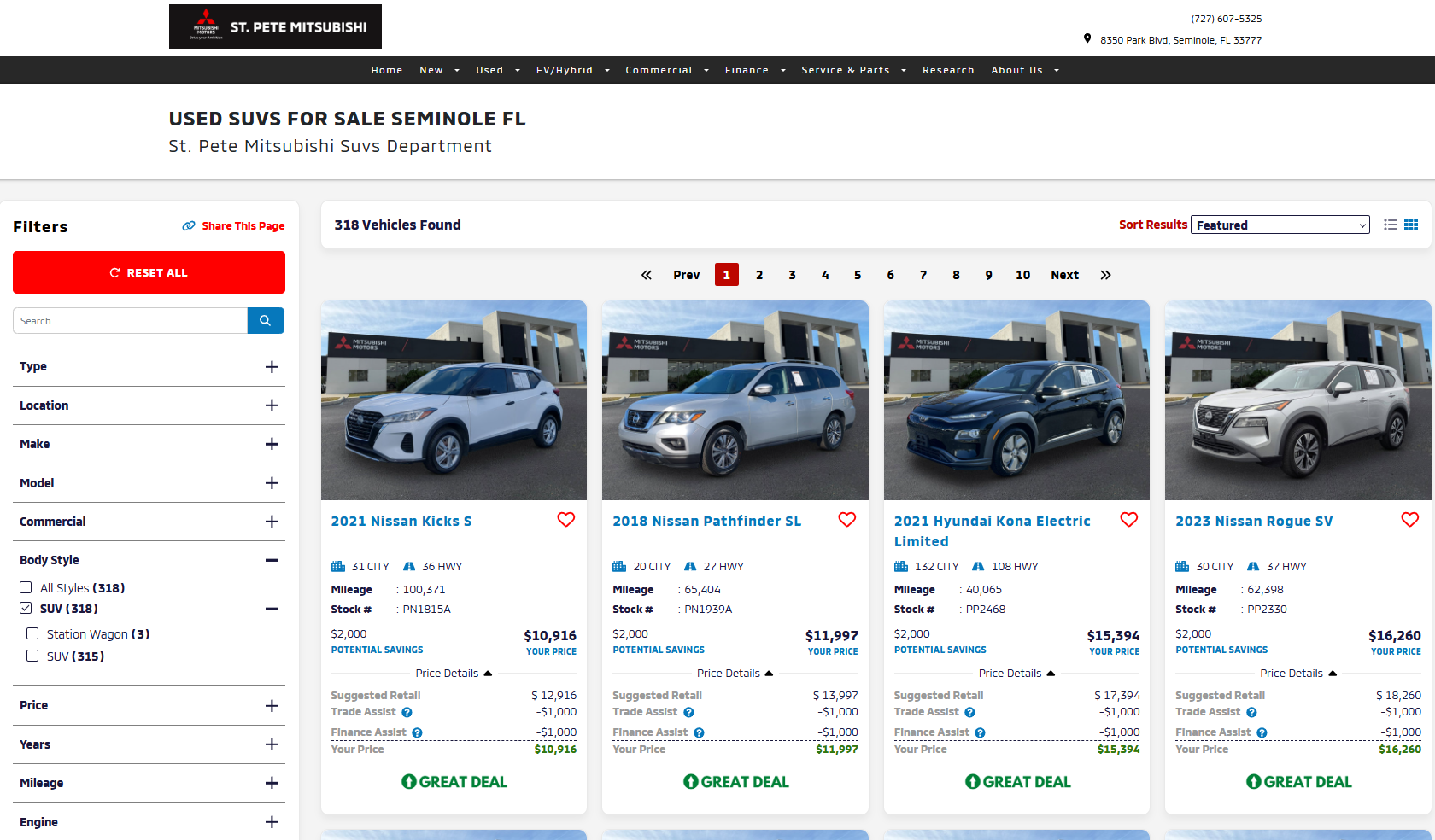Jump to last page double-right arrow
Image resolution: width=1435 pixels, height=840 pixels.
pyautogui.click(x=1105, y=275)
